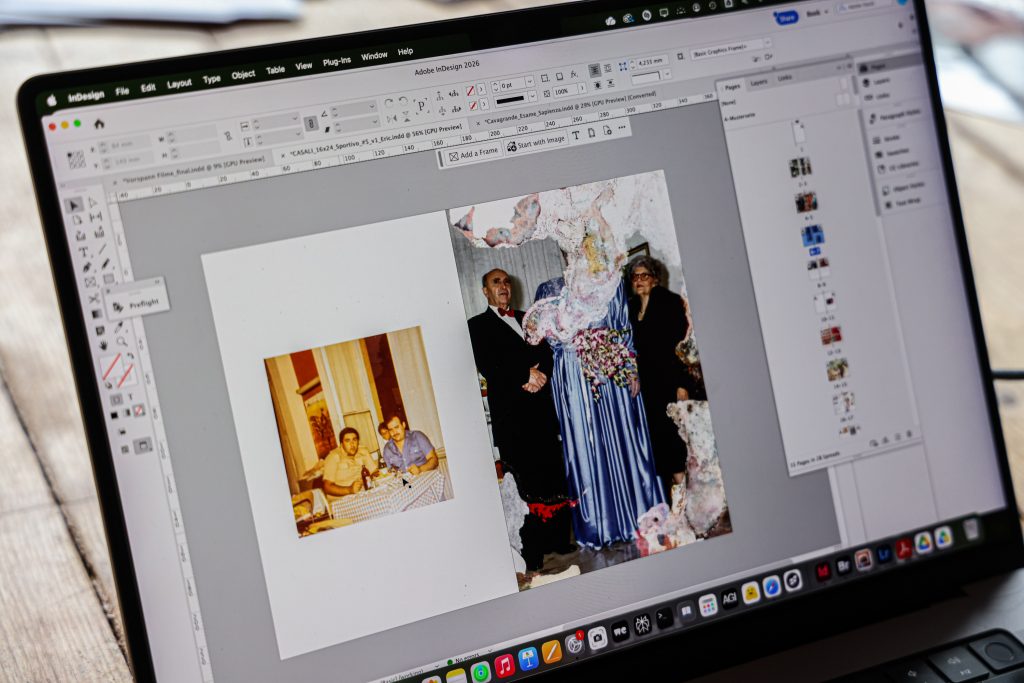
Task: Open the more options ellipsis in contextual bar
Action: [x=622, y=127]
